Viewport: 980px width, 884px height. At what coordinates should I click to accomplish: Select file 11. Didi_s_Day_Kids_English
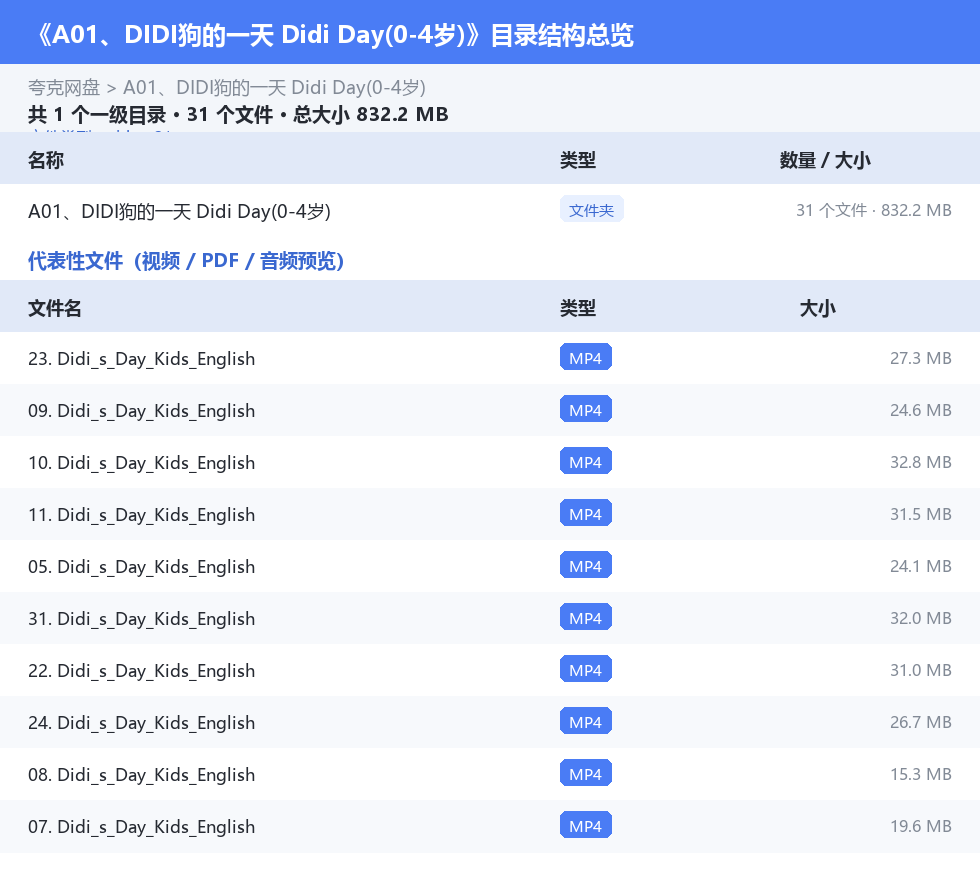[x=141, y=515]
